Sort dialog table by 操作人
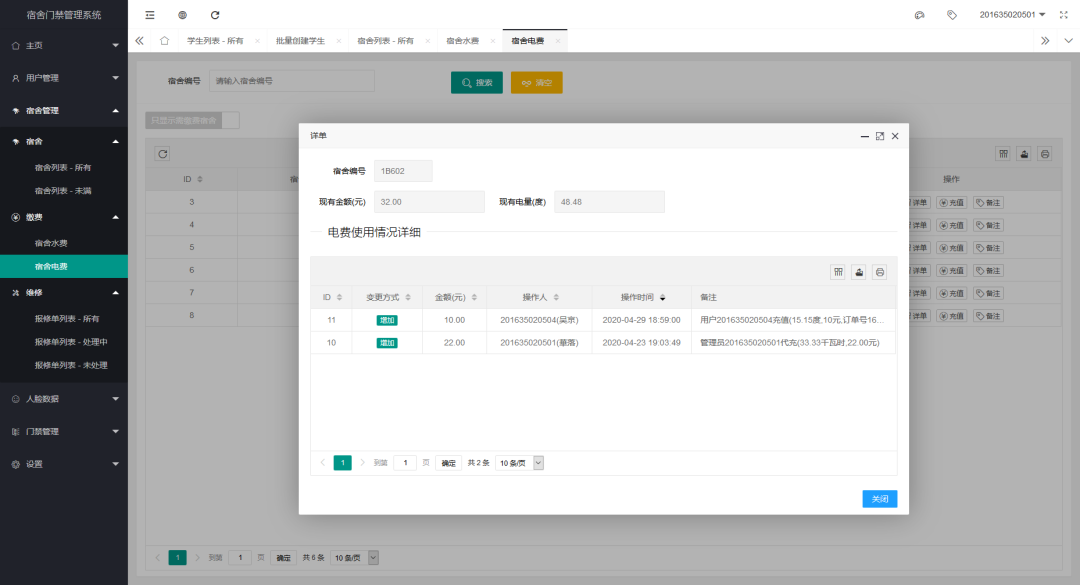Viewport: 1080px width, 585px height. [x=556, y=298]
